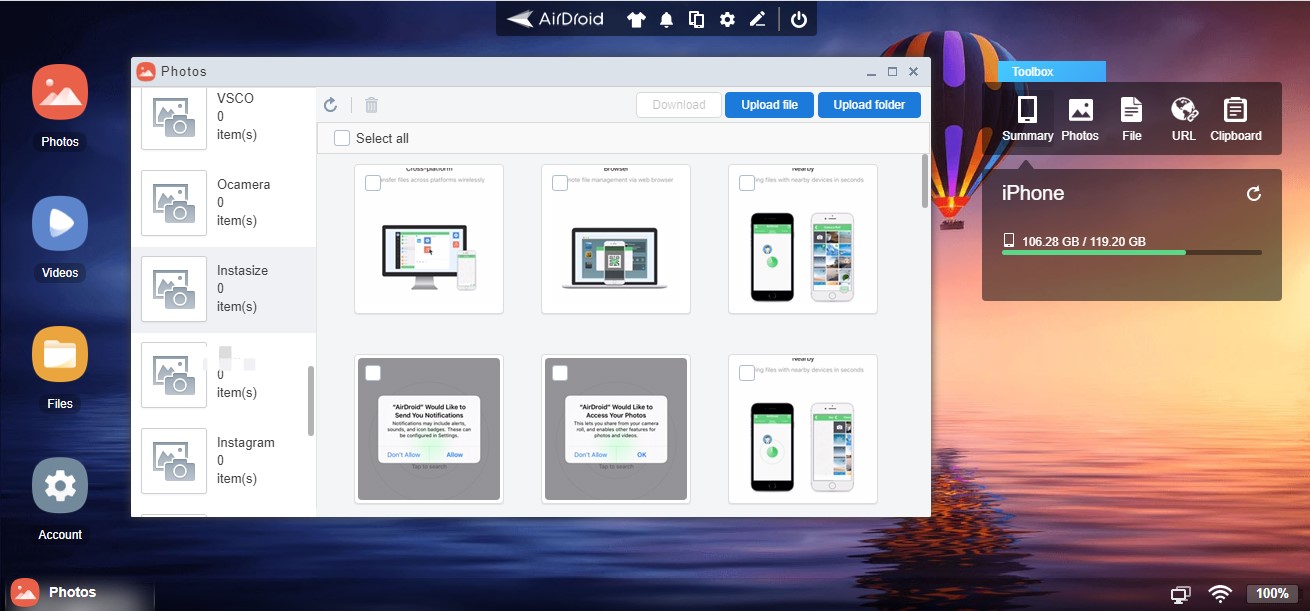Click the Download button
1310x611 pixels.
coord(679,105)
